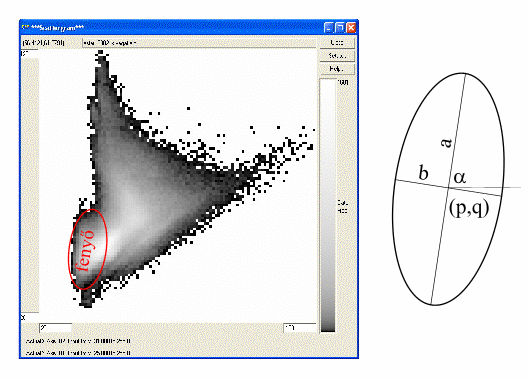Click the Close button in the right panel
This screenshot has width=529, height=378.
coord(337,43)
